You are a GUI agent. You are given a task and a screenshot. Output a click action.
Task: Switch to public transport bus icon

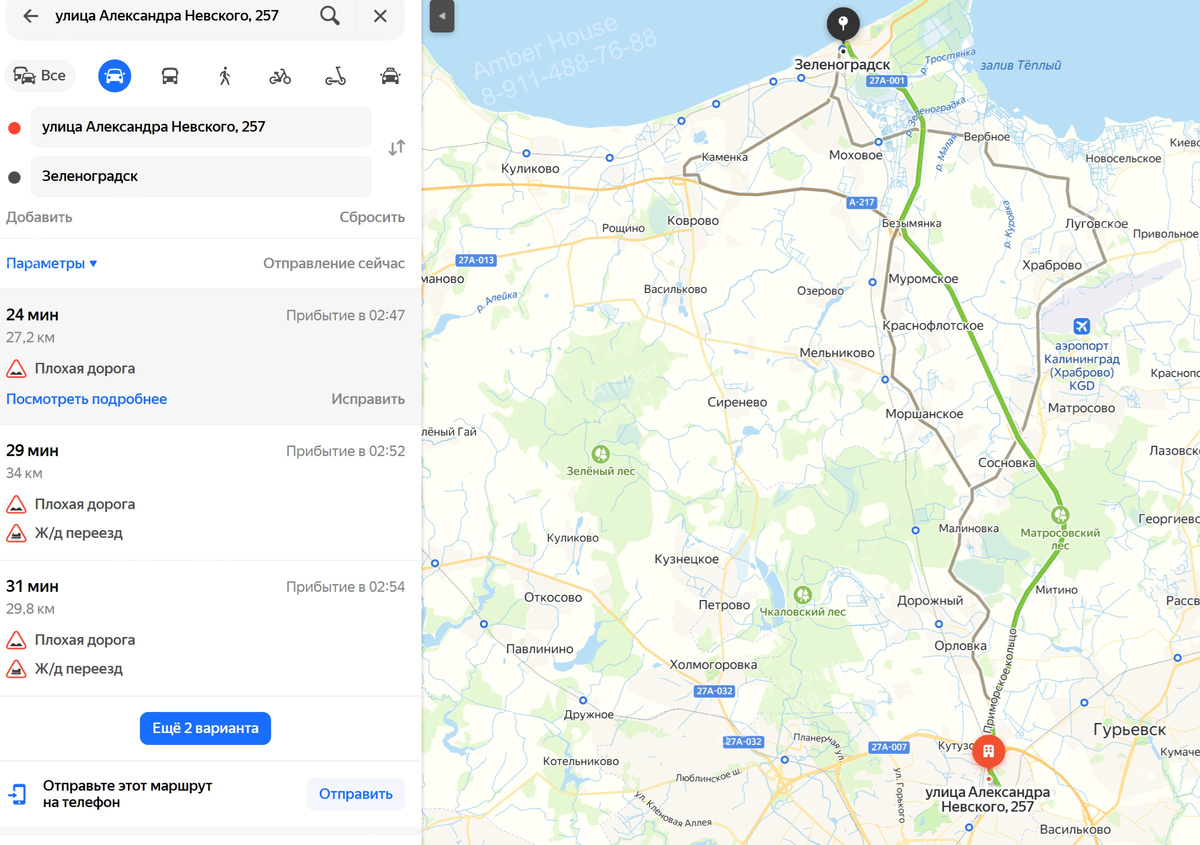(170, 76)
